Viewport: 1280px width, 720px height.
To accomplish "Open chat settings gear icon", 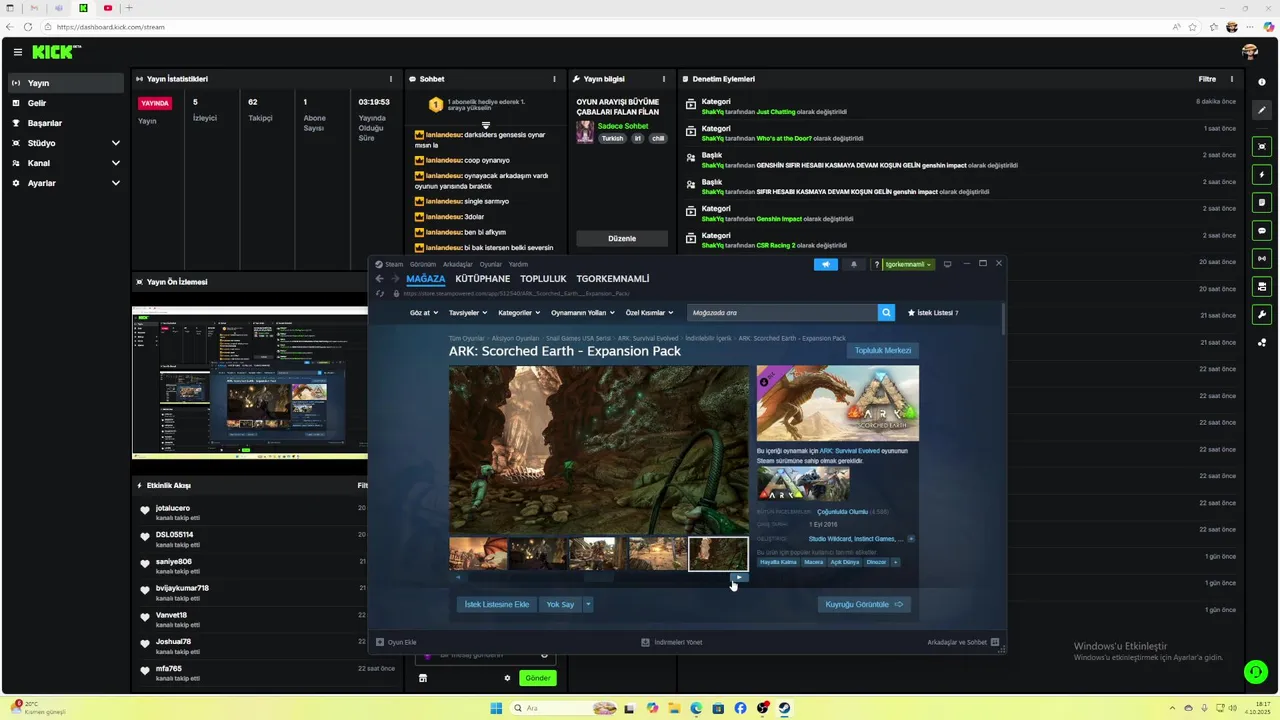I will click(x=507, y=678).
